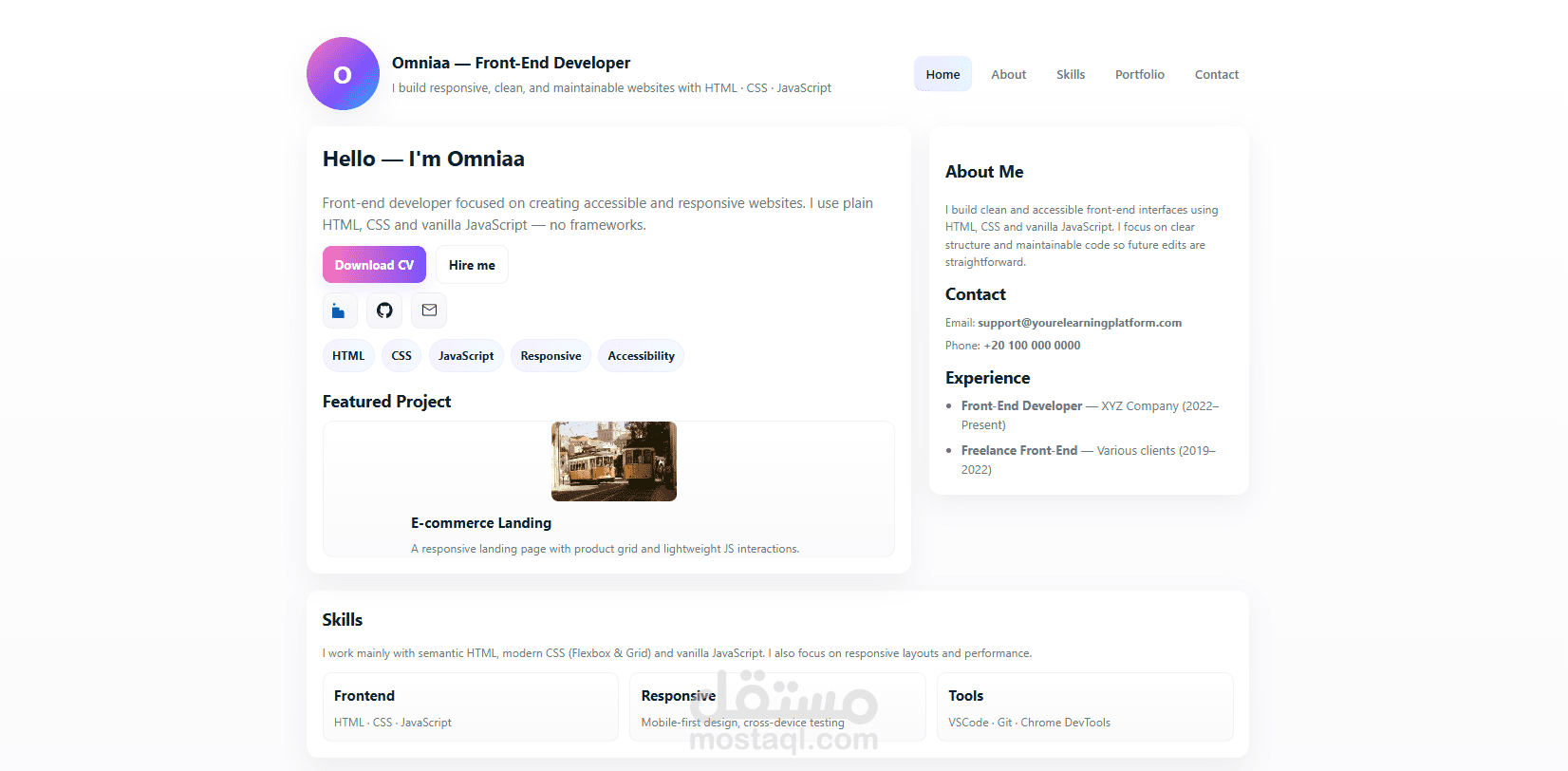Screen dimensions: 1568x771
Task: Click the 'Contact' heading in the sidebar card
Action: 975,294
